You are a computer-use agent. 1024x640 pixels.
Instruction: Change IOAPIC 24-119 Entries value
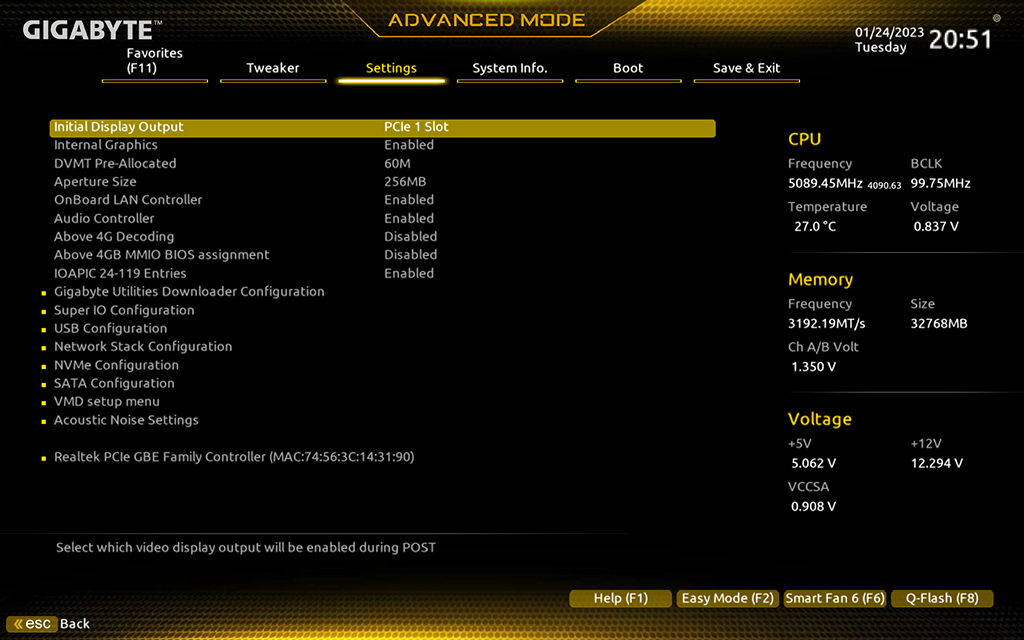(409, 273)
